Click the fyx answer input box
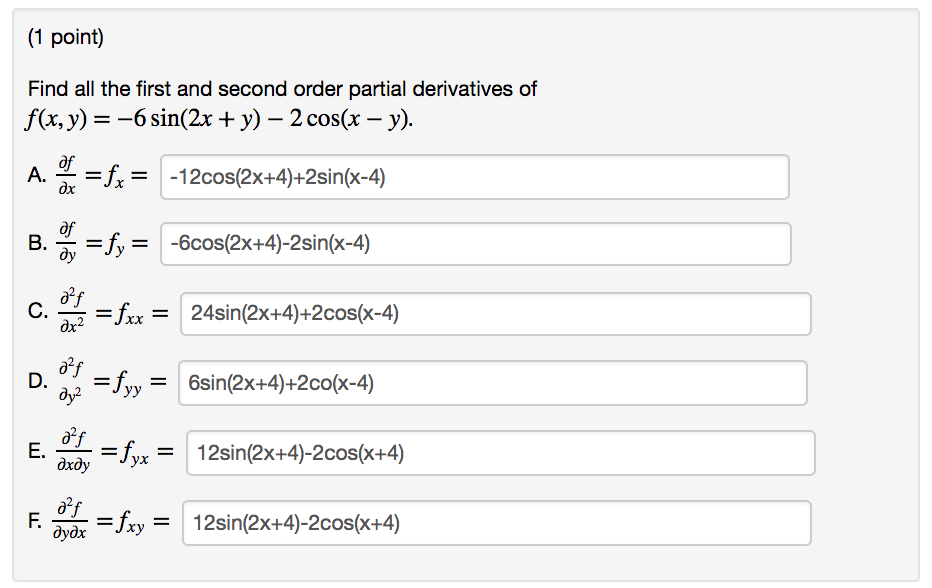Screen dimensions: 932x588 495,453
